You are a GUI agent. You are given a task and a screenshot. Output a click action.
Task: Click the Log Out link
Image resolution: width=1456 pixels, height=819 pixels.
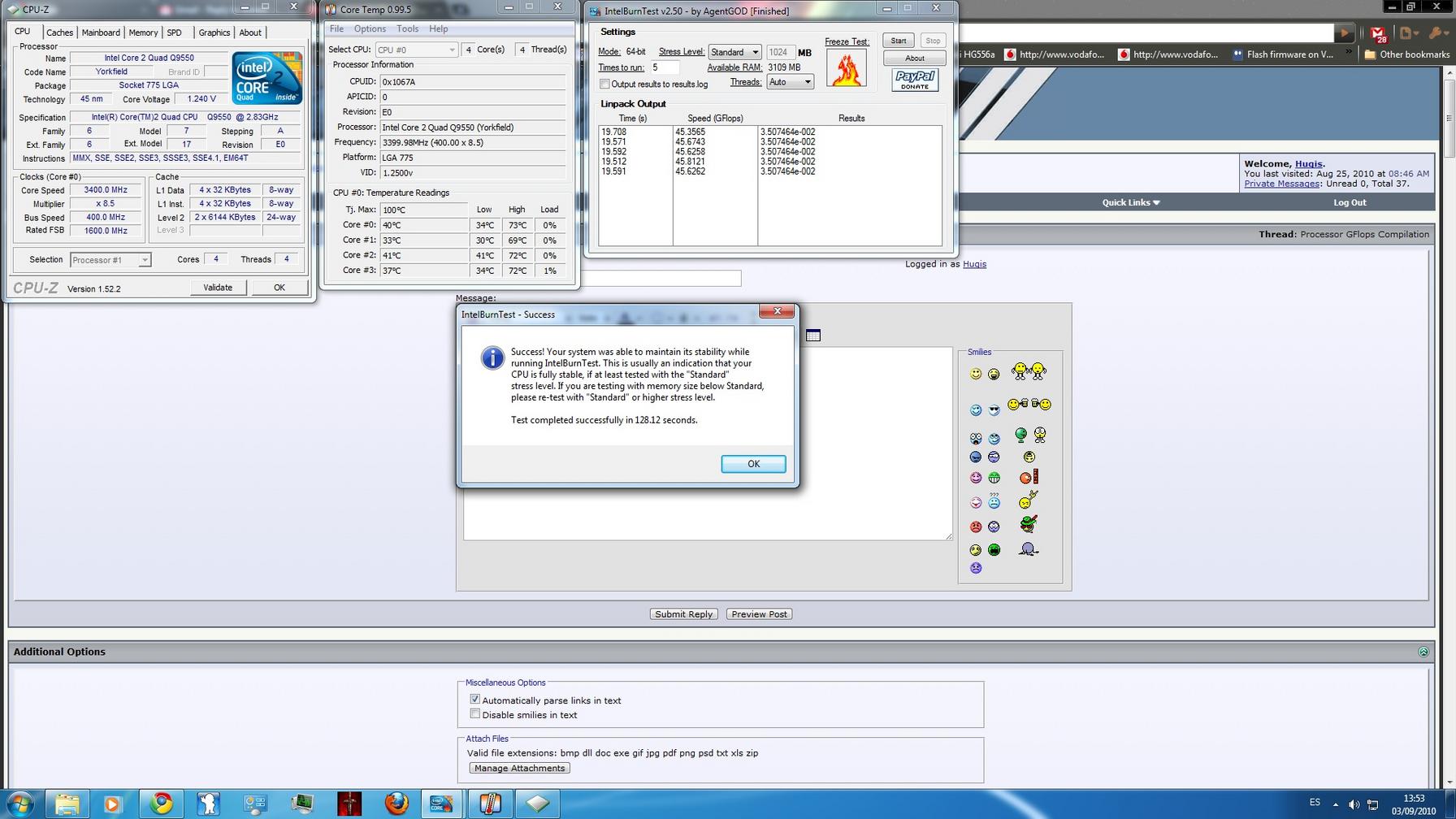(x=1350, y=202)
